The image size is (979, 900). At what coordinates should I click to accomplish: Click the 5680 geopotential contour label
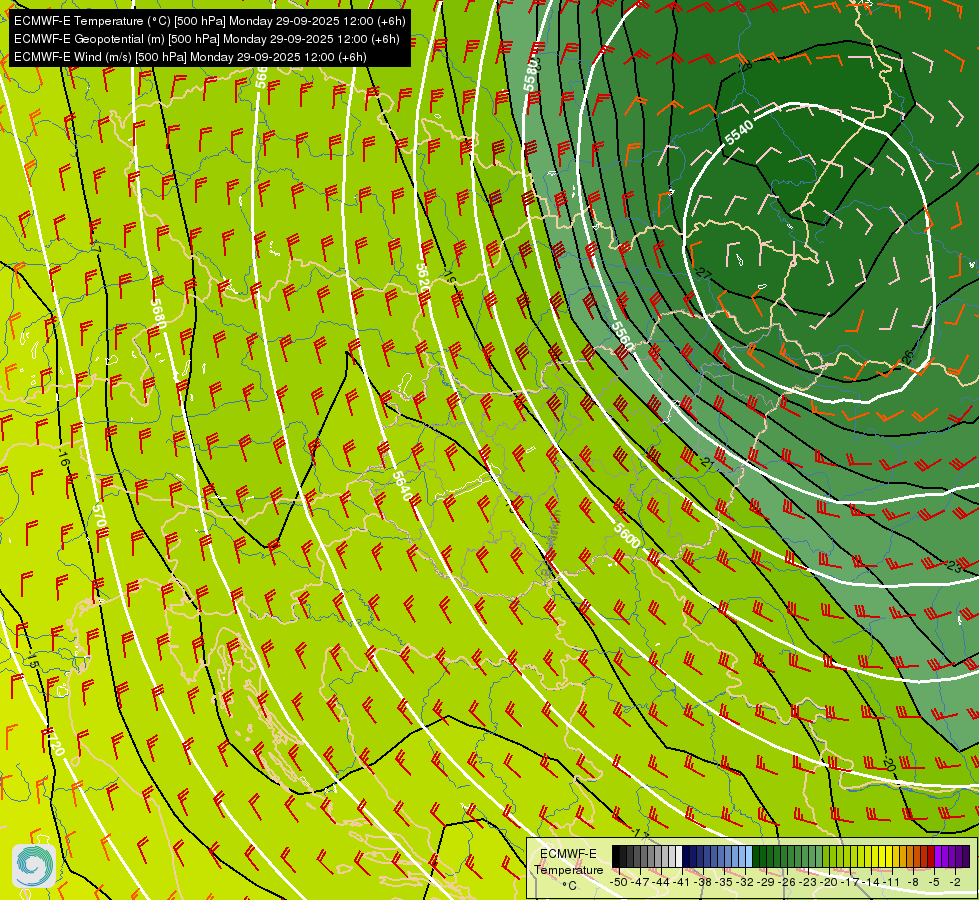(159, 314)
